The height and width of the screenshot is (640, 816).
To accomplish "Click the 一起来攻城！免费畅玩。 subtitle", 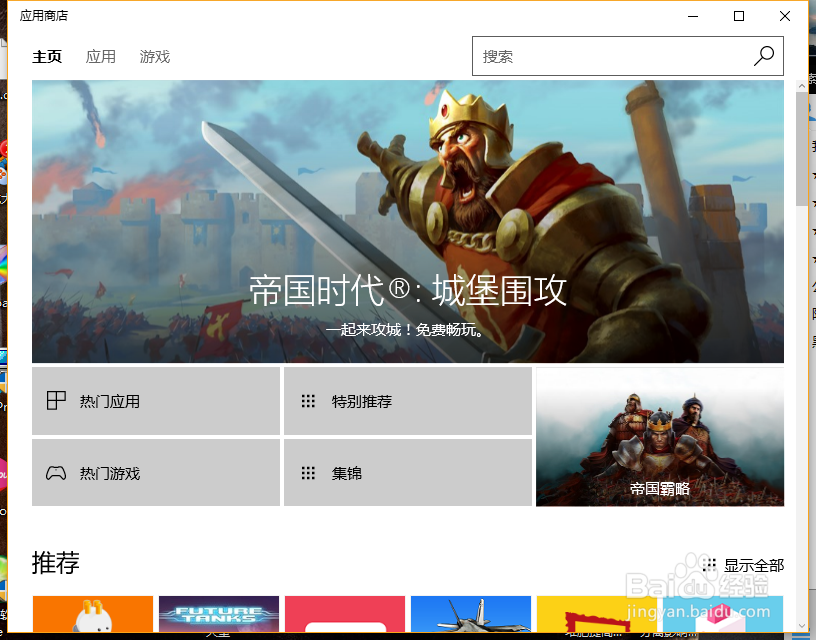I will click(405, 329).
